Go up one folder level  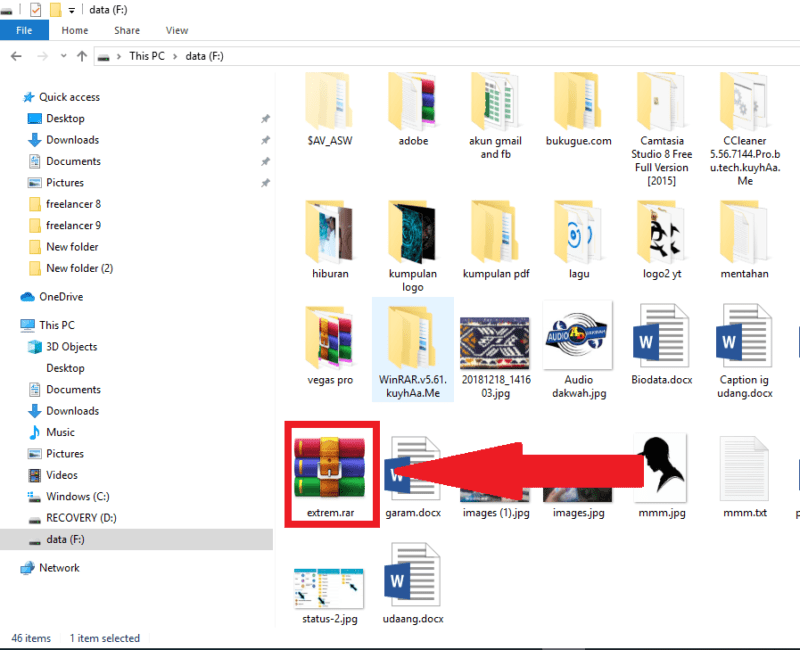tap(82, 56)
